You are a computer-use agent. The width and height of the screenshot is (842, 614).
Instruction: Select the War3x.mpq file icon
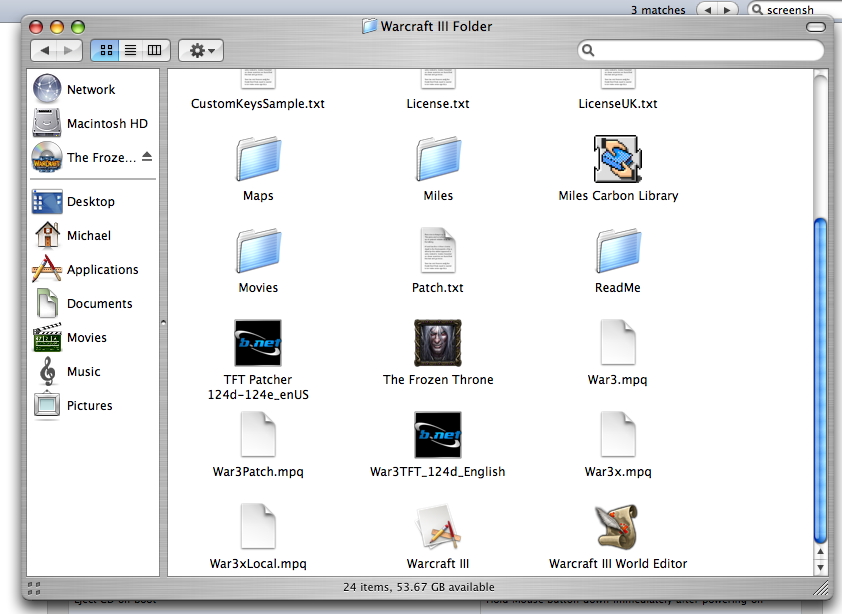618,435
